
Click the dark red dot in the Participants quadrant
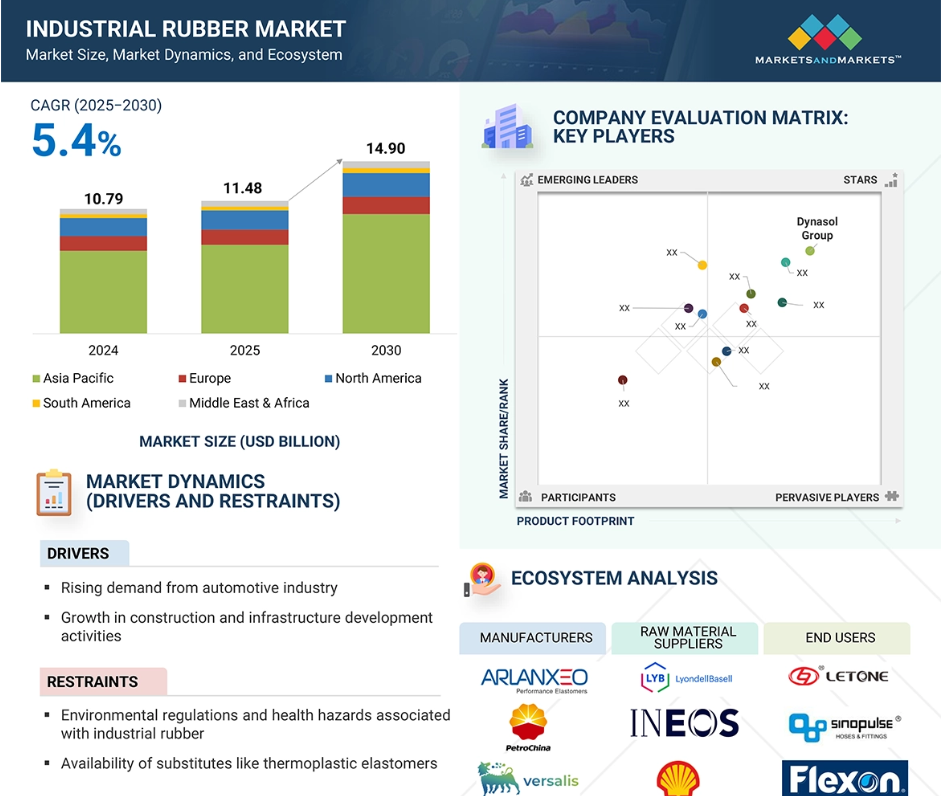[x=623, y=380]
